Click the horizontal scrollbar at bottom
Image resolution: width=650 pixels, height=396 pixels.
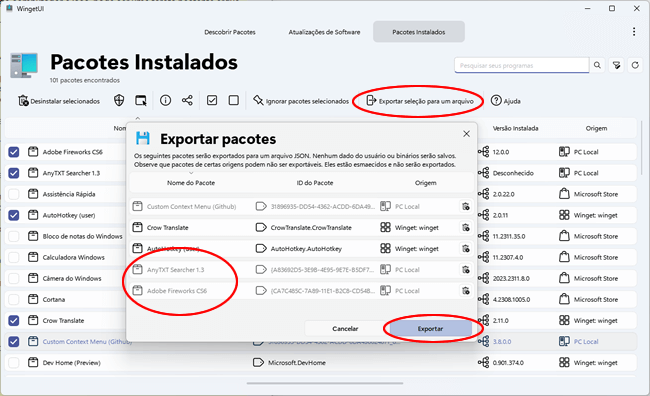[x=325, y=383]
